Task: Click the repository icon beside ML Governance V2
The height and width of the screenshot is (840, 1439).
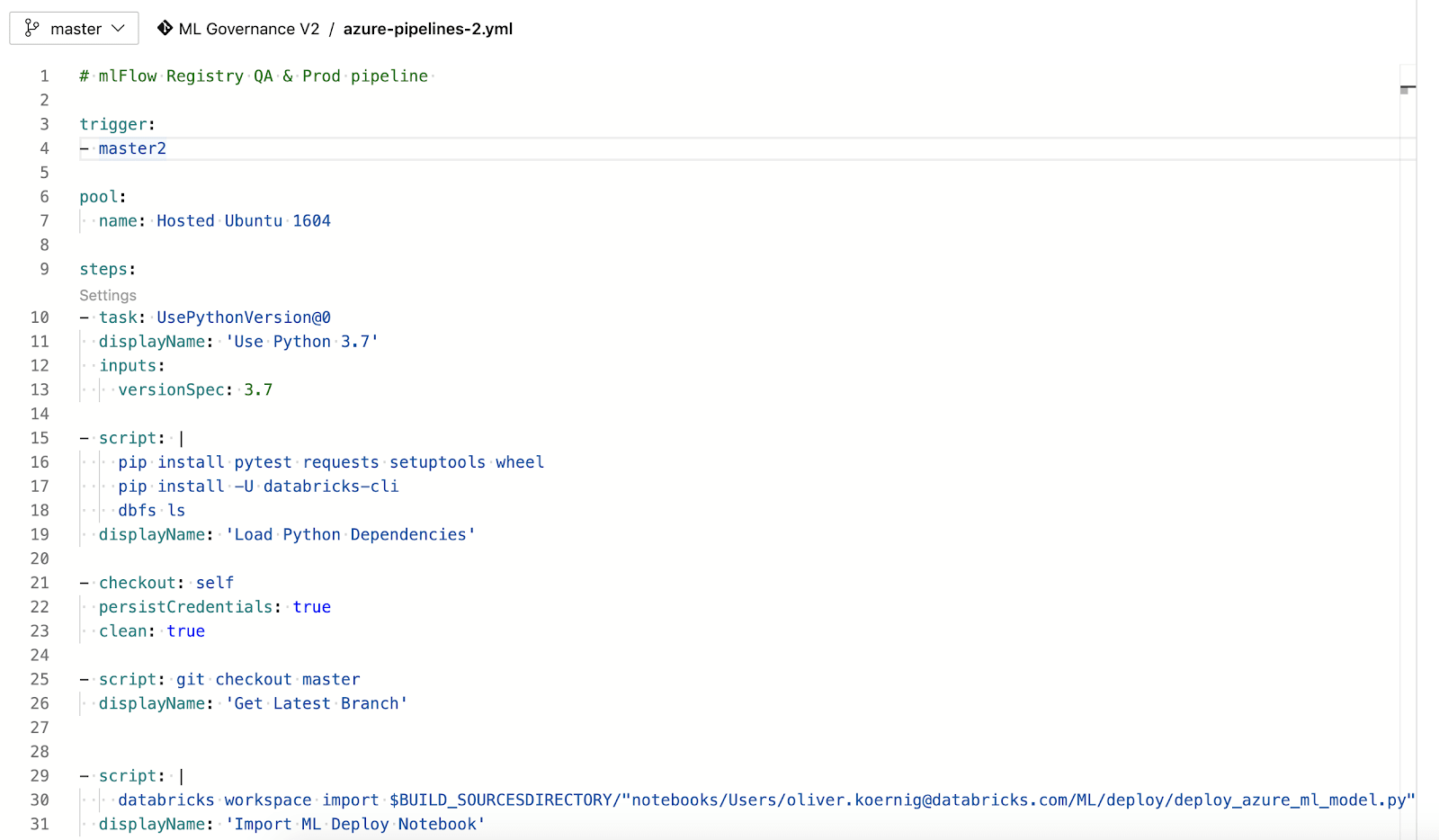Action: 165,28
